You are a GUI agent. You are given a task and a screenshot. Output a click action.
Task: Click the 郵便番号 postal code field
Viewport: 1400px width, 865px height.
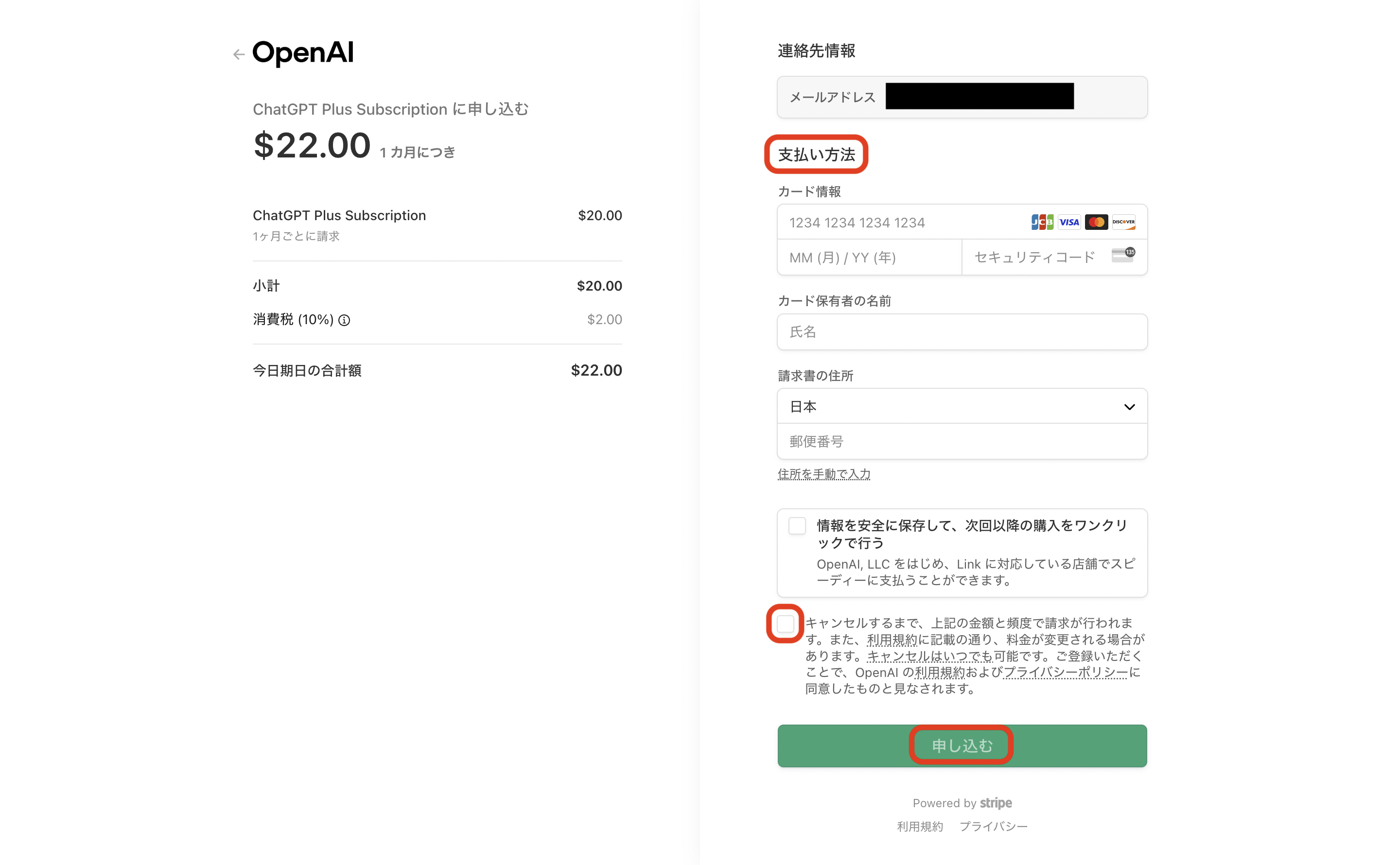[x=962, y=442]
